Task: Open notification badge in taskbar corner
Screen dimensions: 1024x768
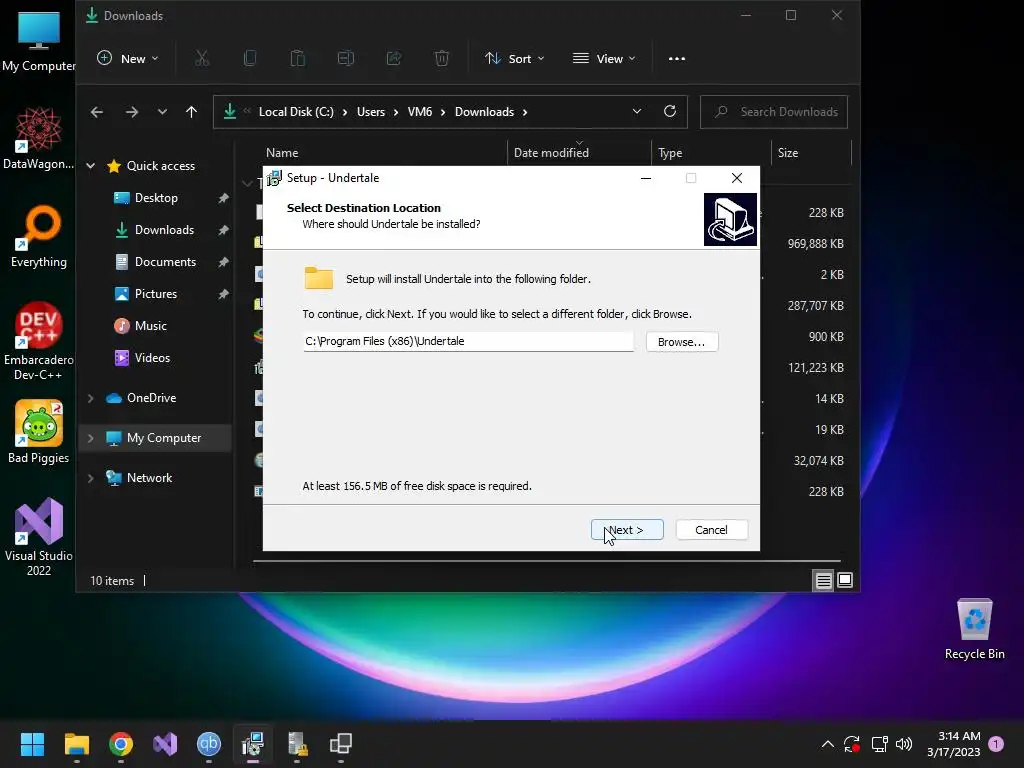Action: point(996,744)
